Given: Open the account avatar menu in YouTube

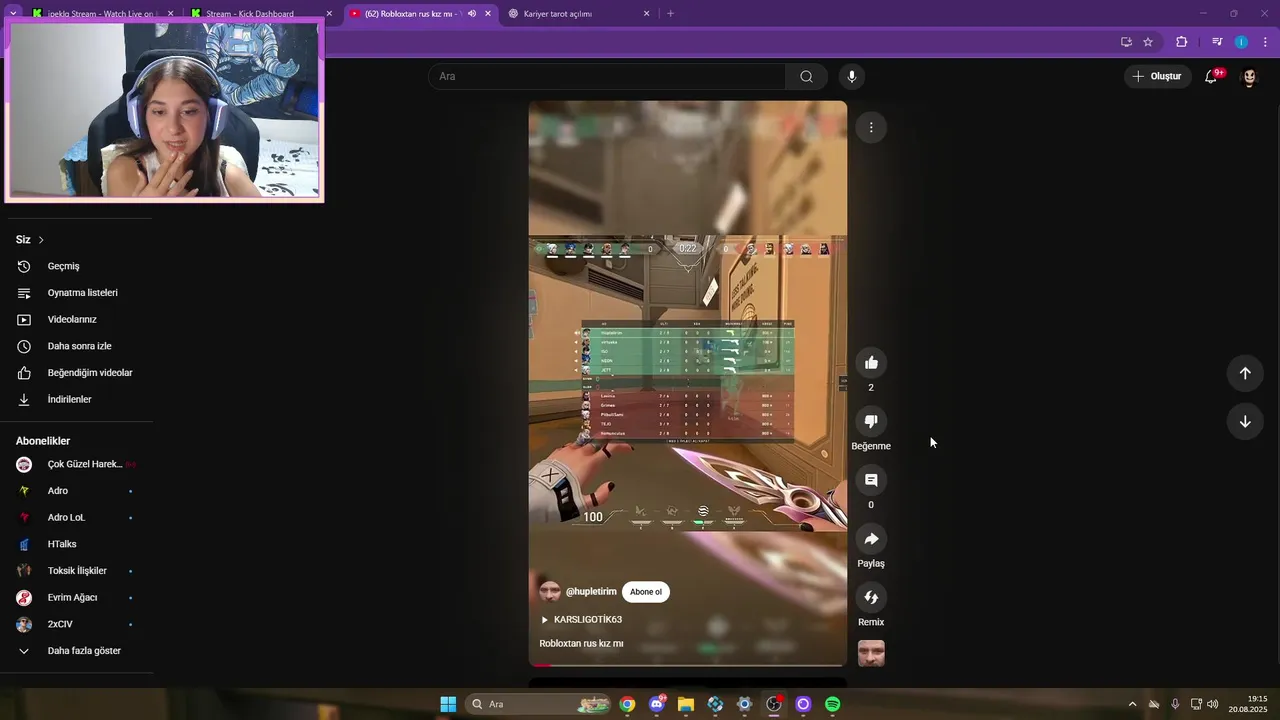Looking at the screenshot, I should tap(1249, 77).
